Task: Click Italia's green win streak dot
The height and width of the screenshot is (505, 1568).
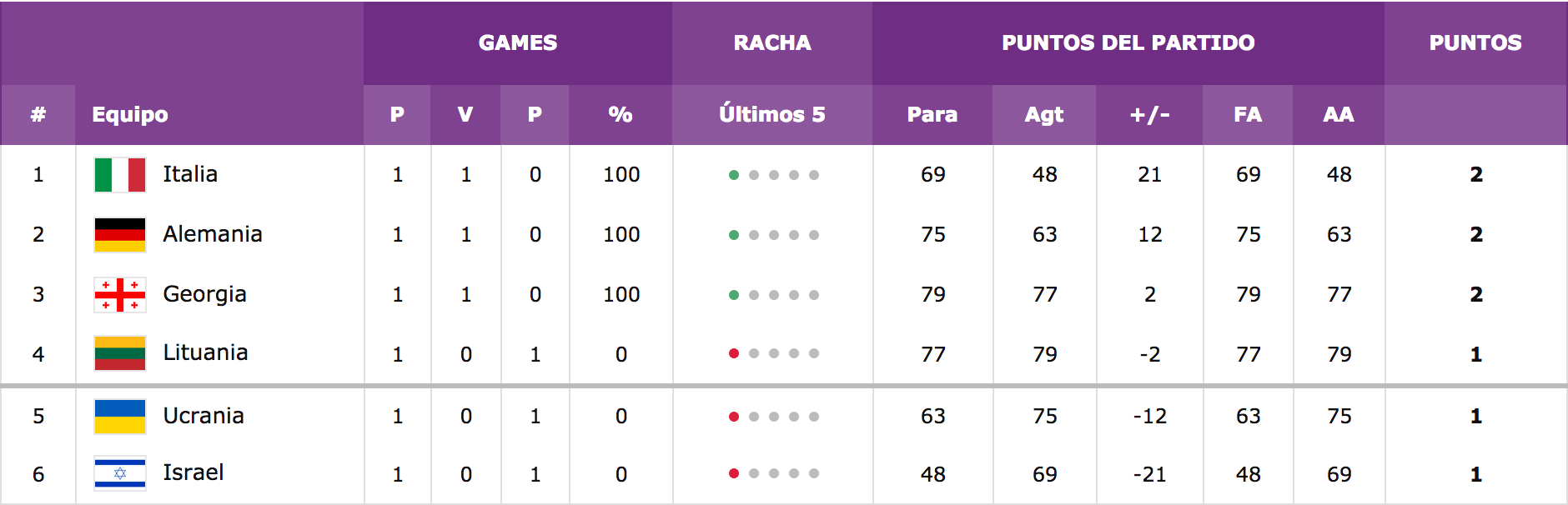Action: (x=734, y=175)
